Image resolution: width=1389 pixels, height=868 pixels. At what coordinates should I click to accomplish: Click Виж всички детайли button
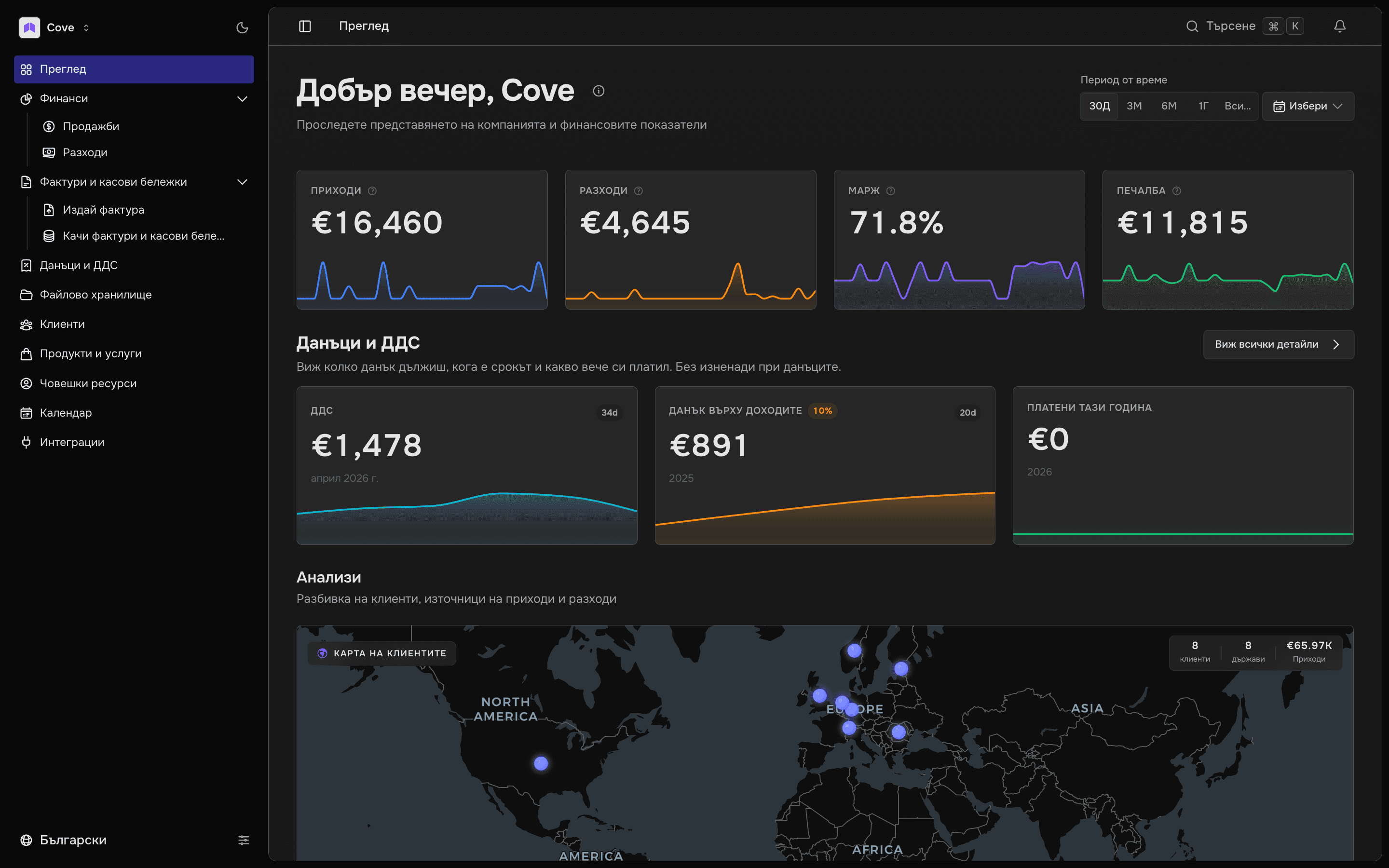coord(1278,344)
